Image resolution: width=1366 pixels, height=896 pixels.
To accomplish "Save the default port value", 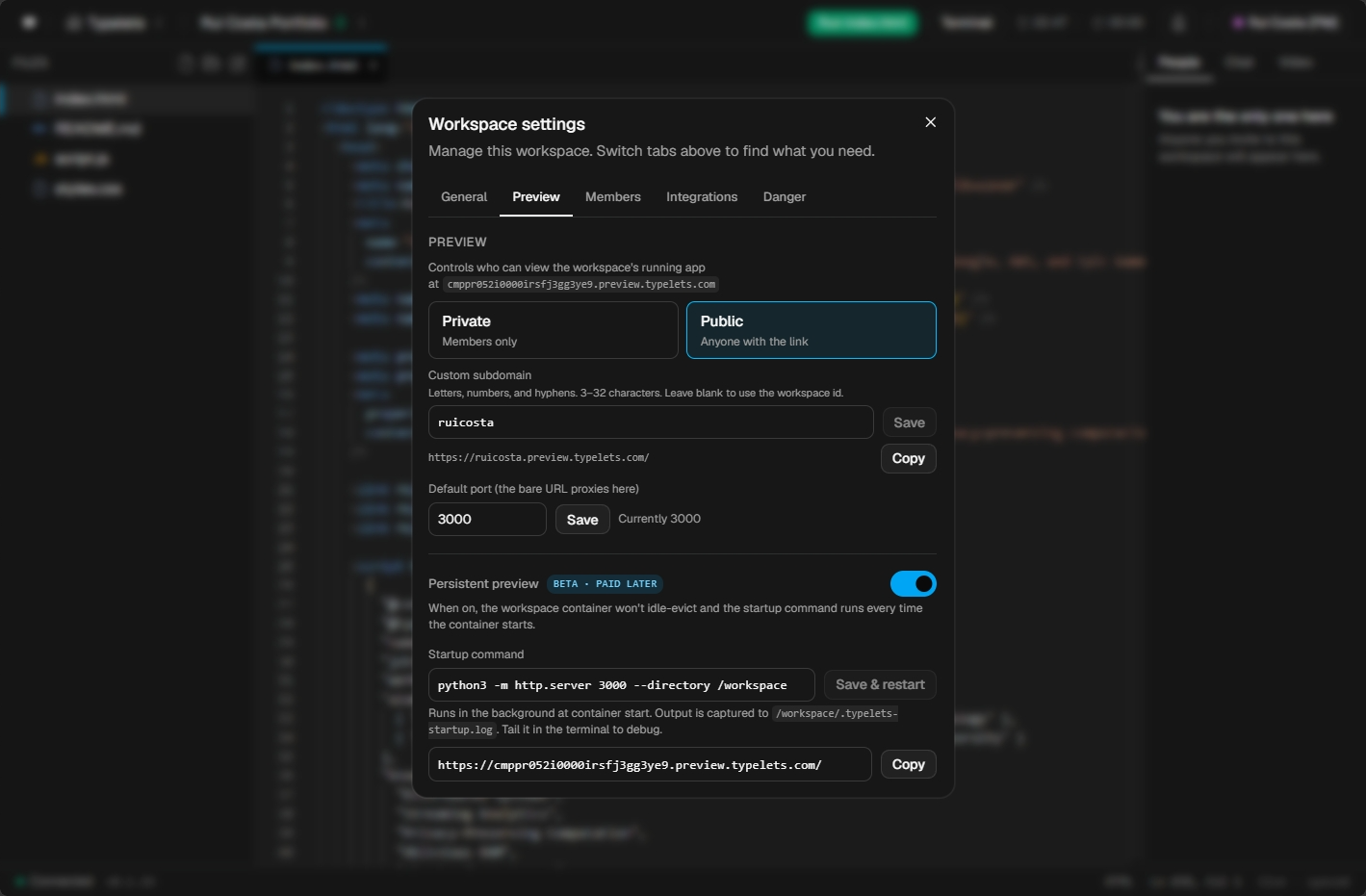I will coord(582,520).
